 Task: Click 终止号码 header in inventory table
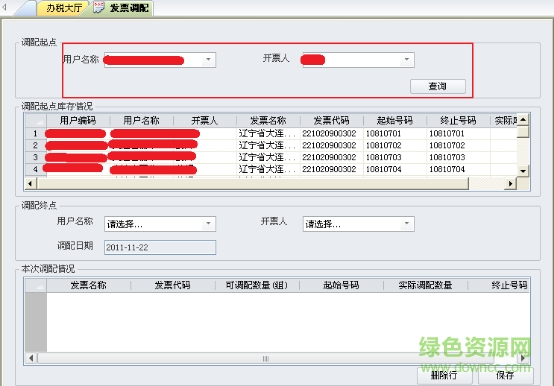[x=458, y=120]
